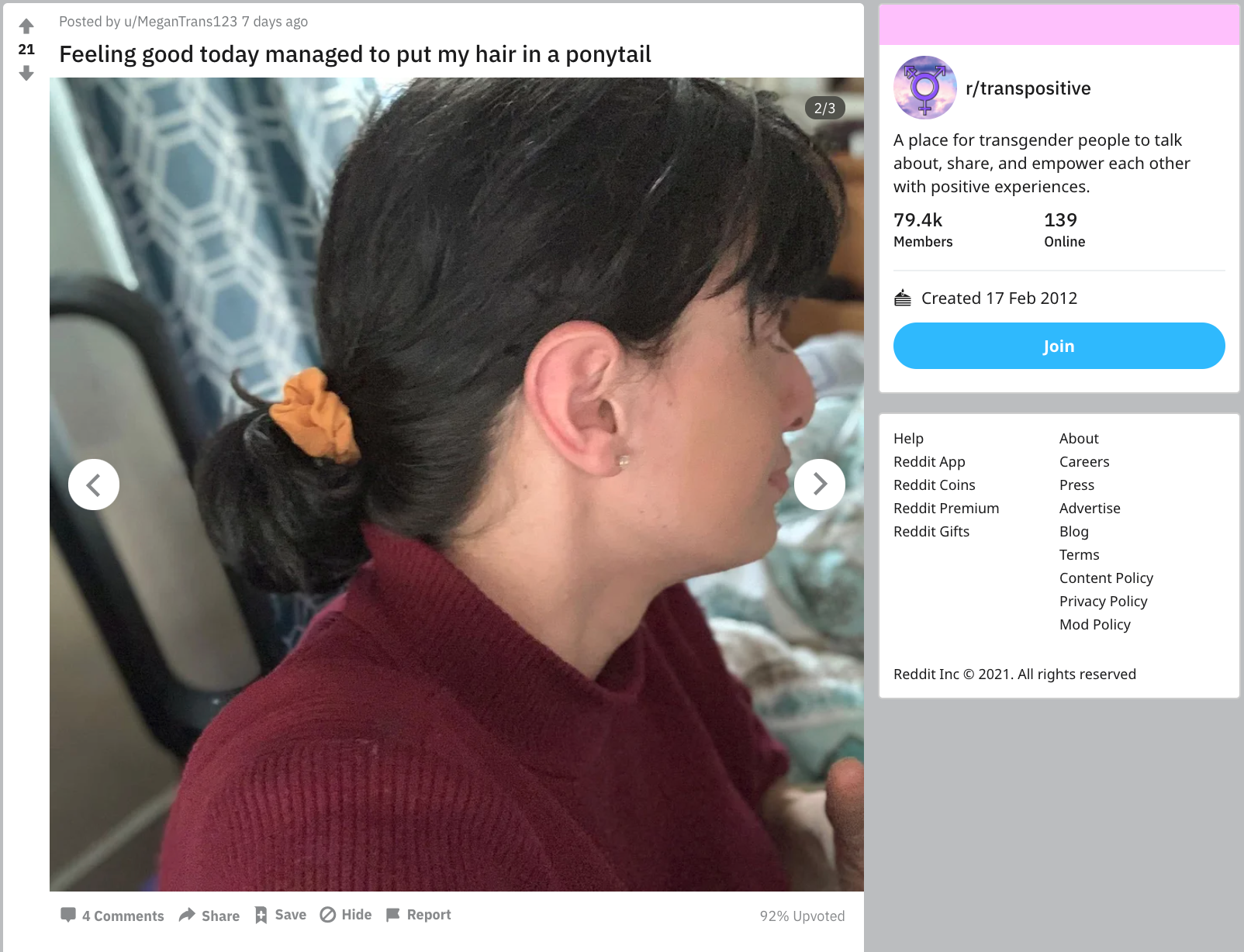Report this post

tap(418, 915)
